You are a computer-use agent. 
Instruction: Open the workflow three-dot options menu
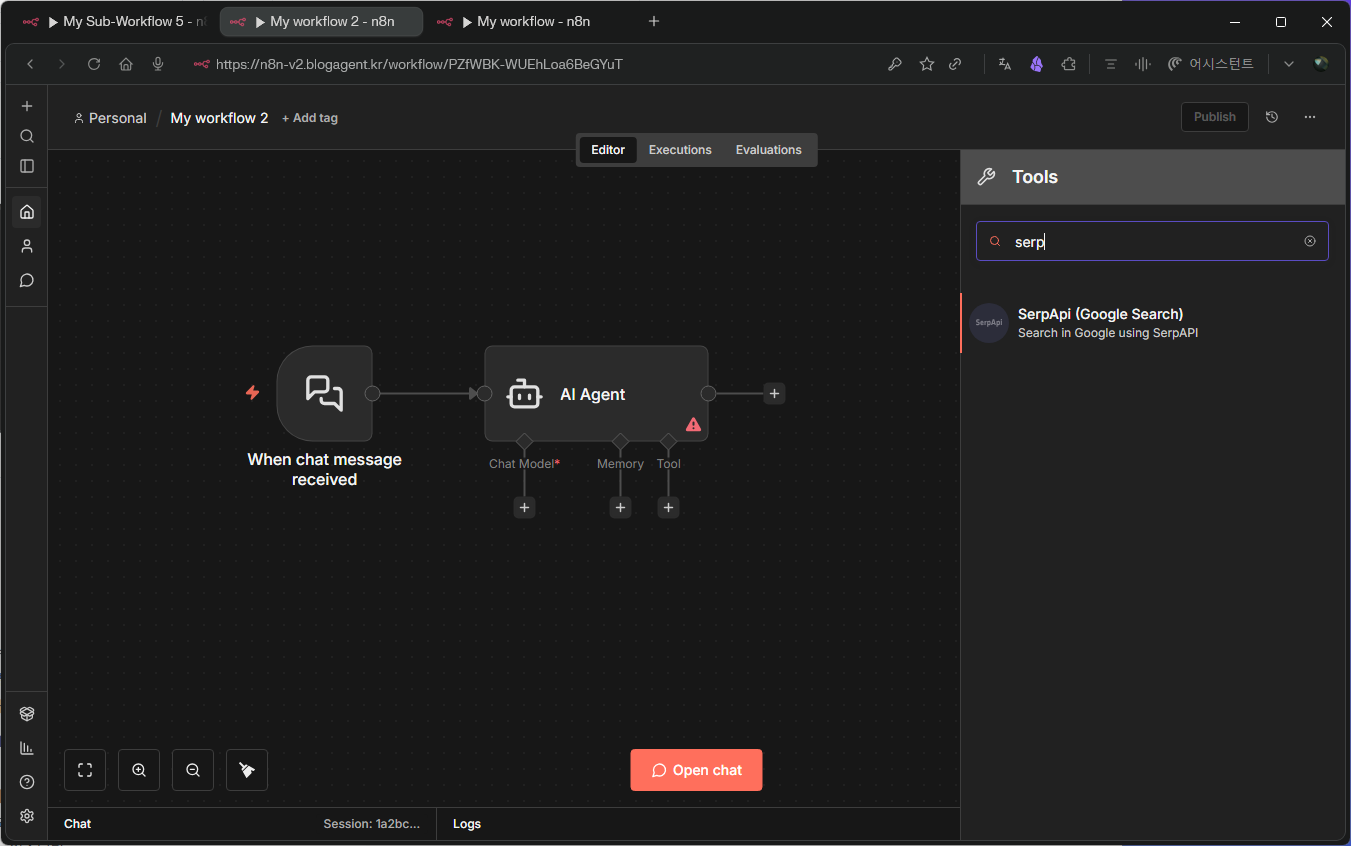[x=1310, y=117]
